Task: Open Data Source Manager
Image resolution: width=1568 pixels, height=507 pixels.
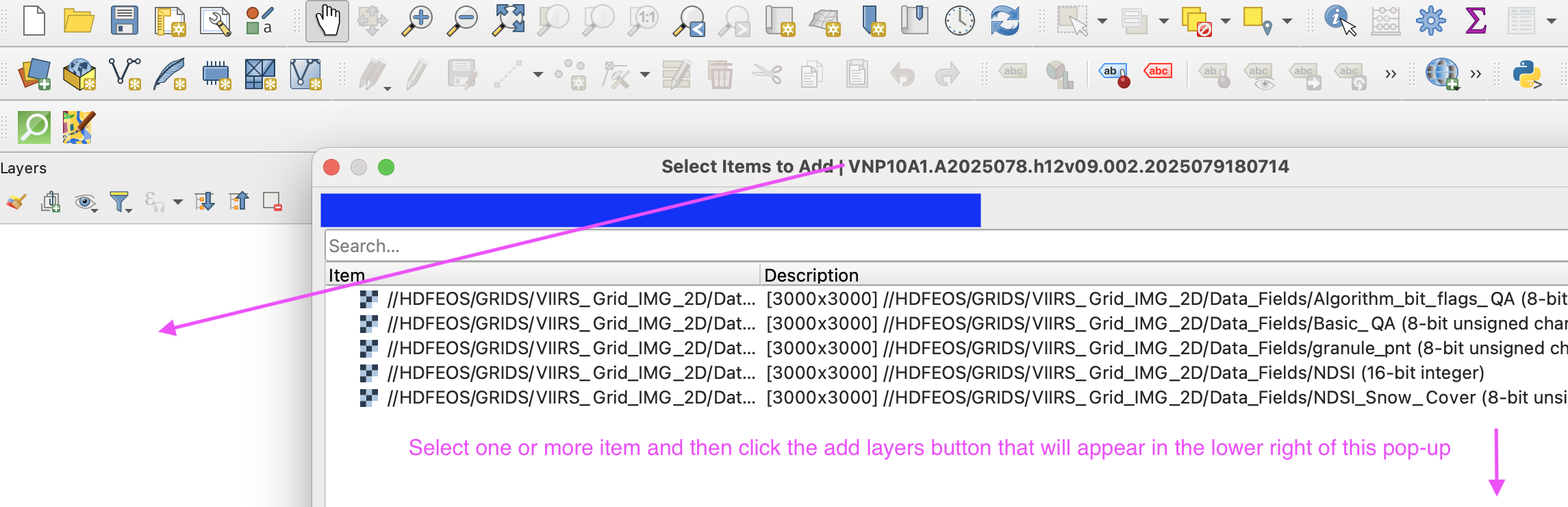Action: (x=34, y=74)
